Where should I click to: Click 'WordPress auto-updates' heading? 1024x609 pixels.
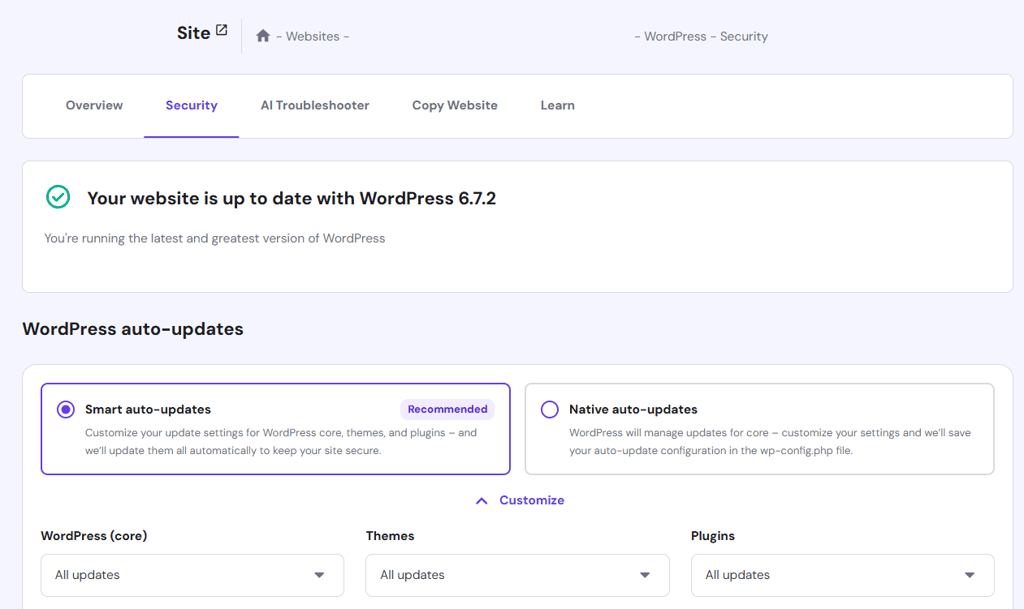133,329
